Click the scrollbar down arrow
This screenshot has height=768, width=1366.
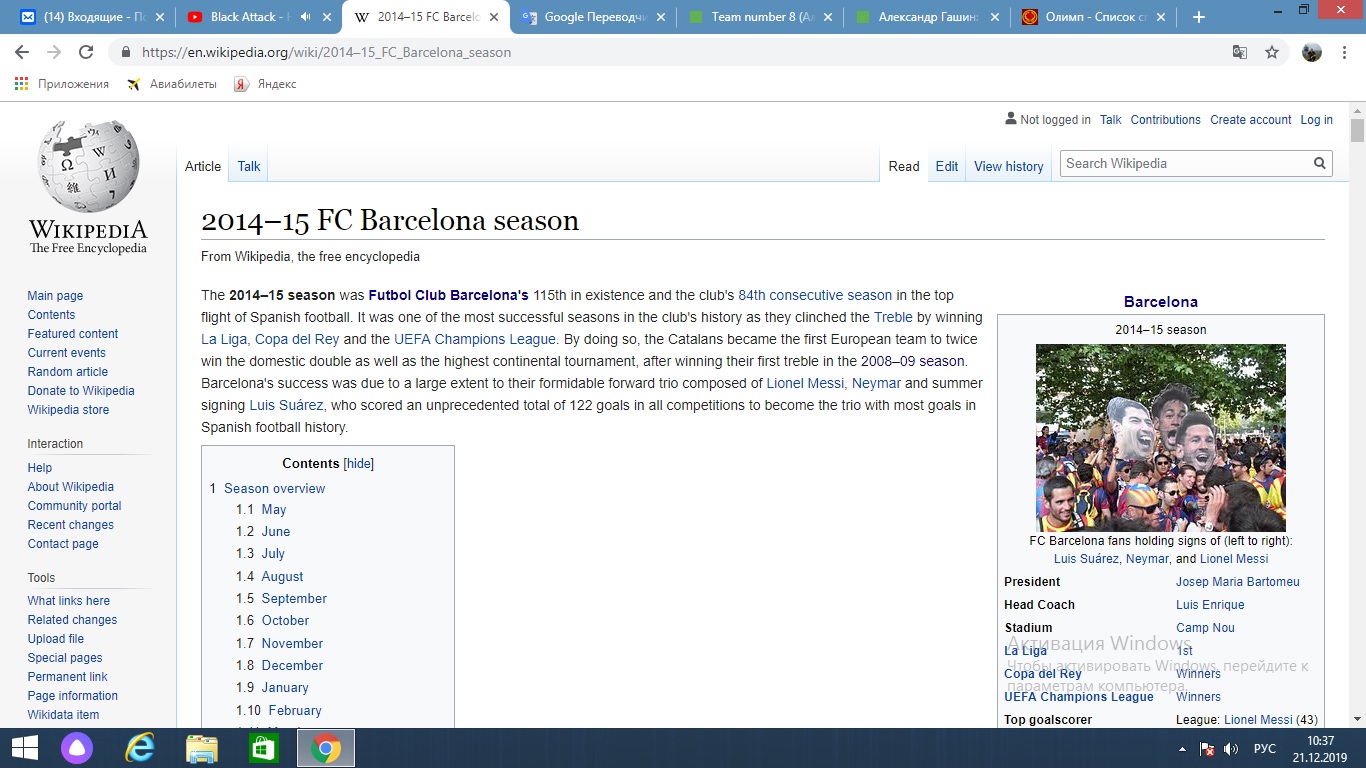(x=1357, y=719)
